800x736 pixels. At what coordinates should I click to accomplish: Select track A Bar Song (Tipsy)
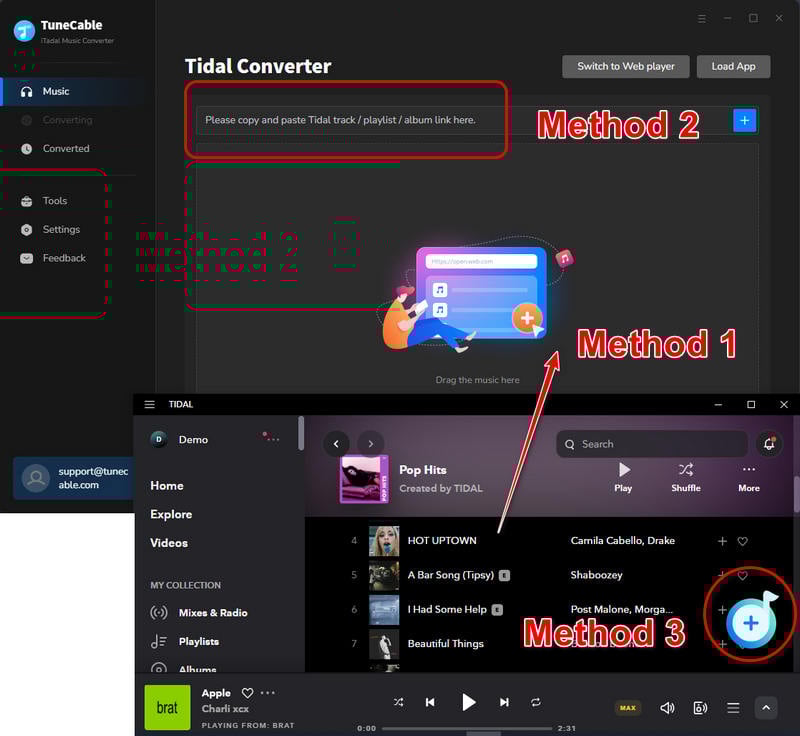click(x=451, y=575)
